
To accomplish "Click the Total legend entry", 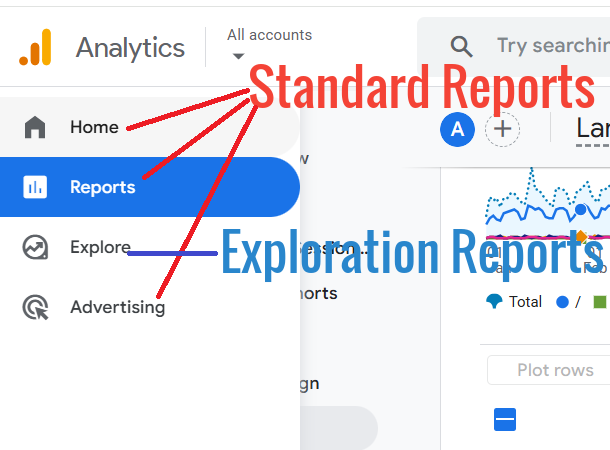I will (x=514, y=302).
